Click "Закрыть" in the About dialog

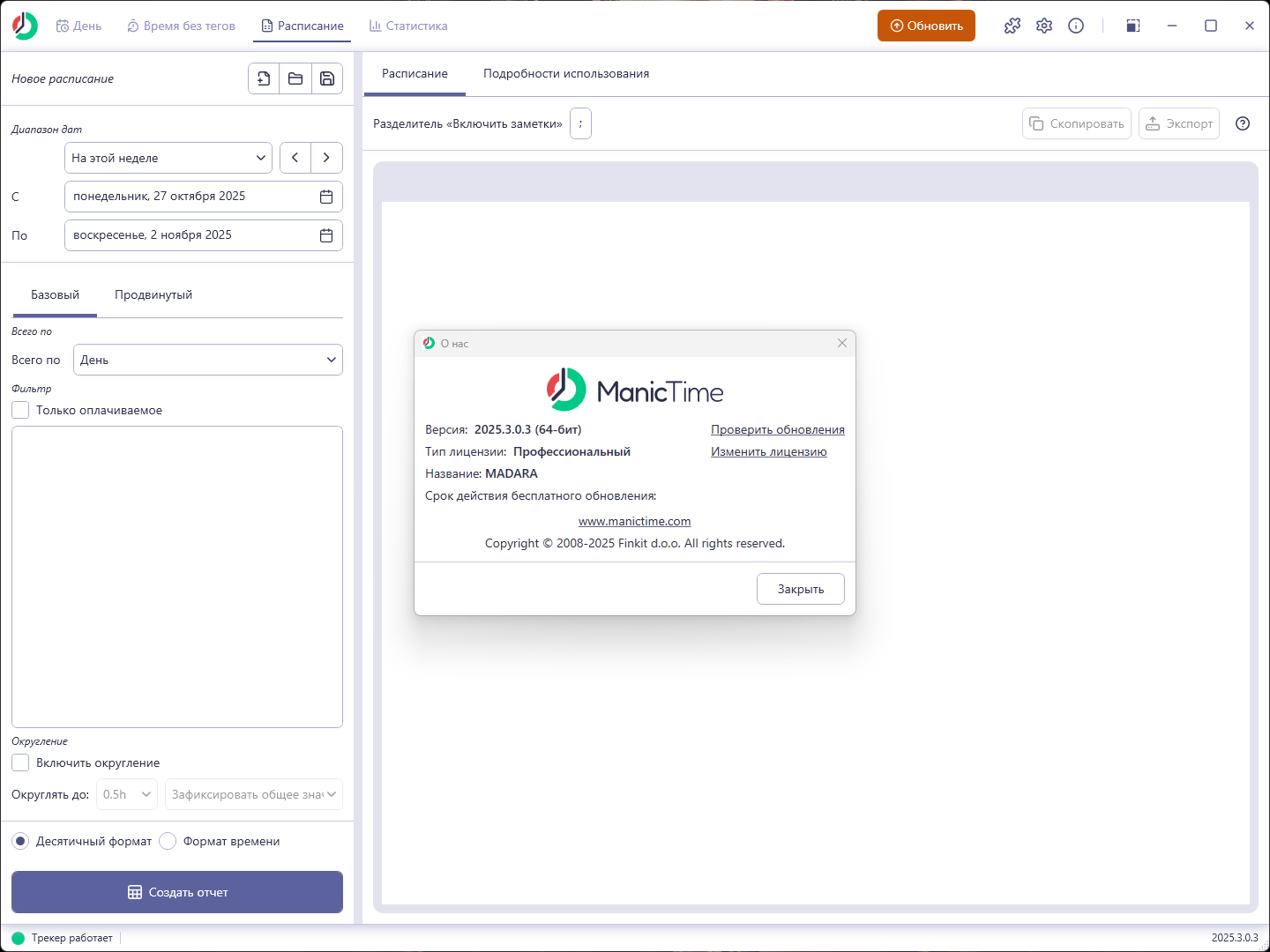(x=801, y=589)
